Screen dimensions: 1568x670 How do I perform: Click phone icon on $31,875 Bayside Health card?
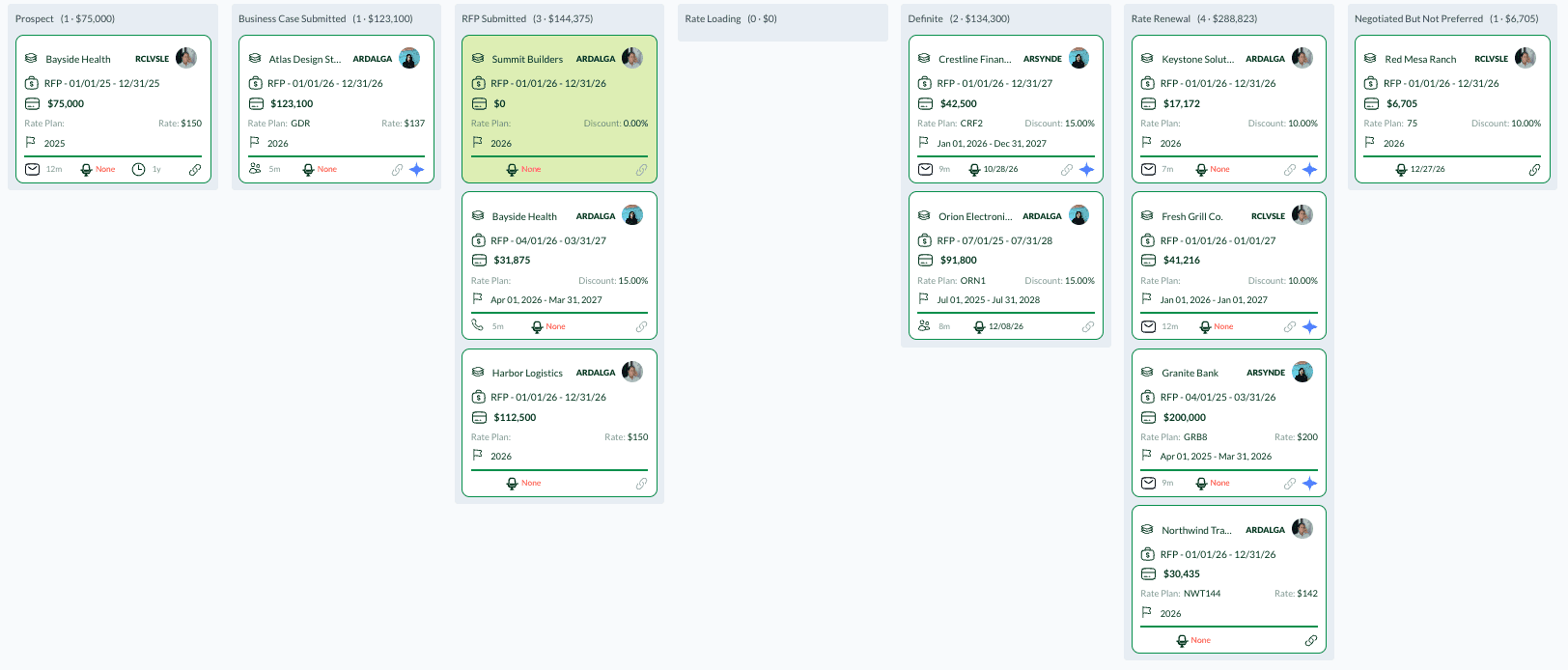478,325
